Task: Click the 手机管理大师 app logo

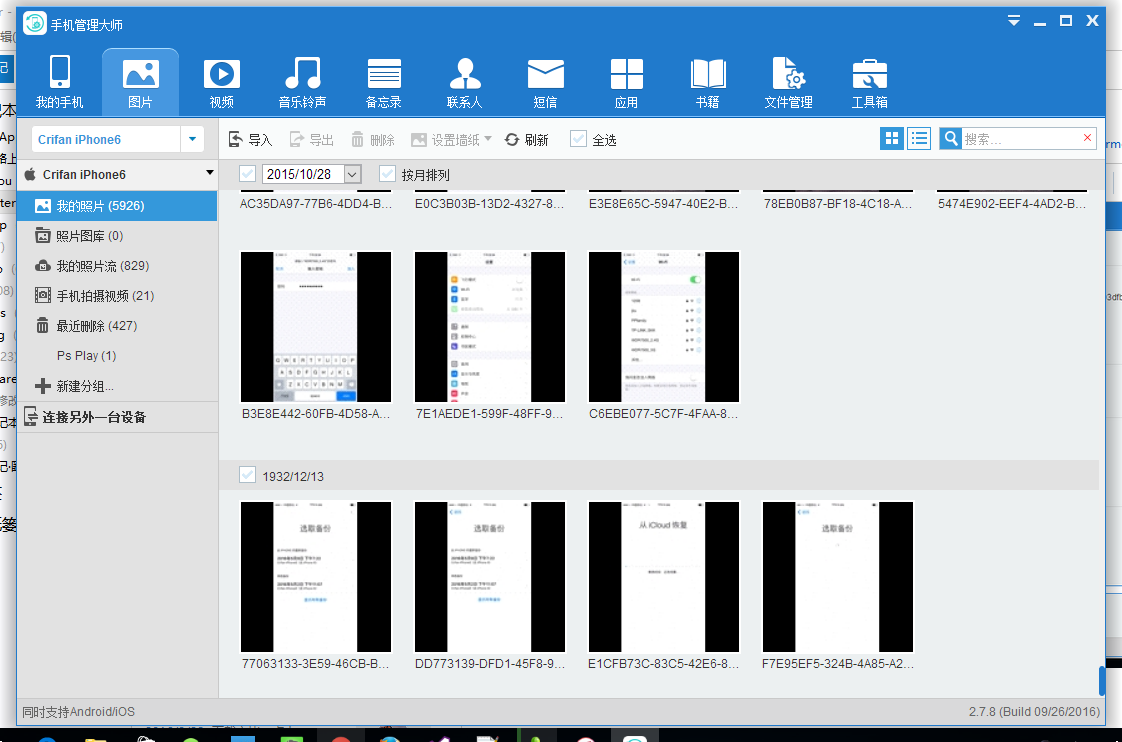Action: coord(34,24)
